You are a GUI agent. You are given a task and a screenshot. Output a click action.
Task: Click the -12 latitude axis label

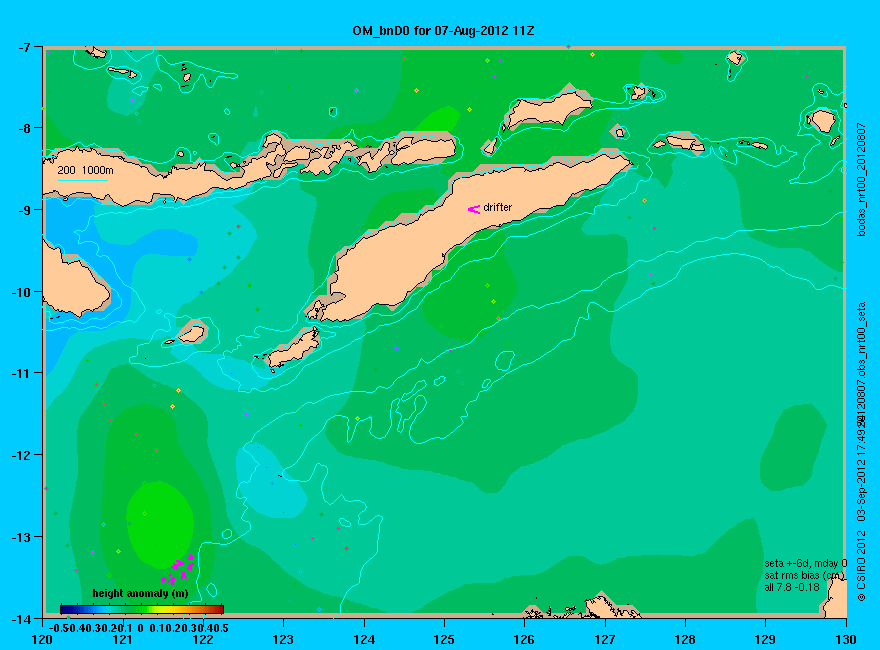tap(21, 455)
